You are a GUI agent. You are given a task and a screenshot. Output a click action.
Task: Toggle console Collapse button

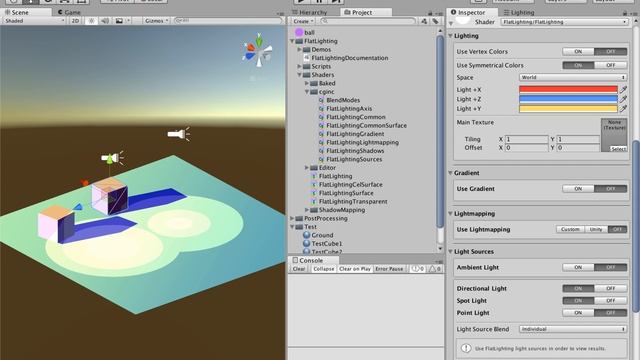click(x=324, y=269)
